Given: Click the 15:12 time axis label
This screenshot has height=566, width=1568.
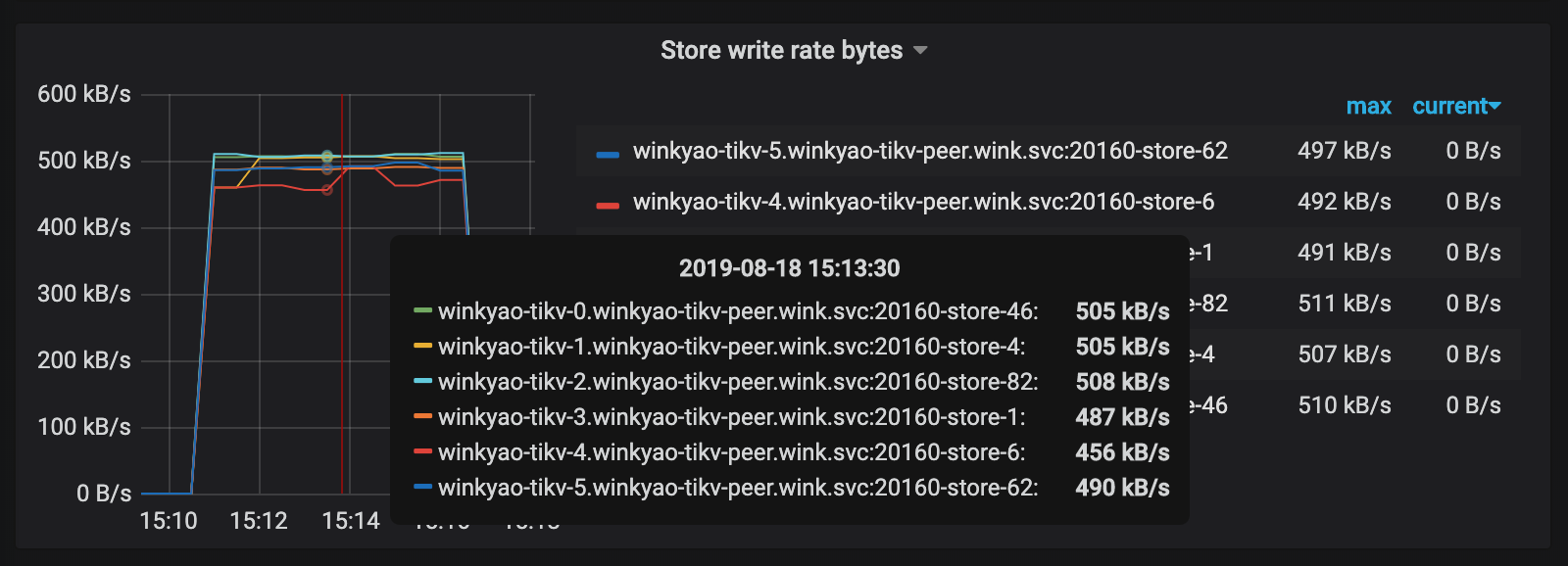Looking at the screenshot, I should point(259,521).
